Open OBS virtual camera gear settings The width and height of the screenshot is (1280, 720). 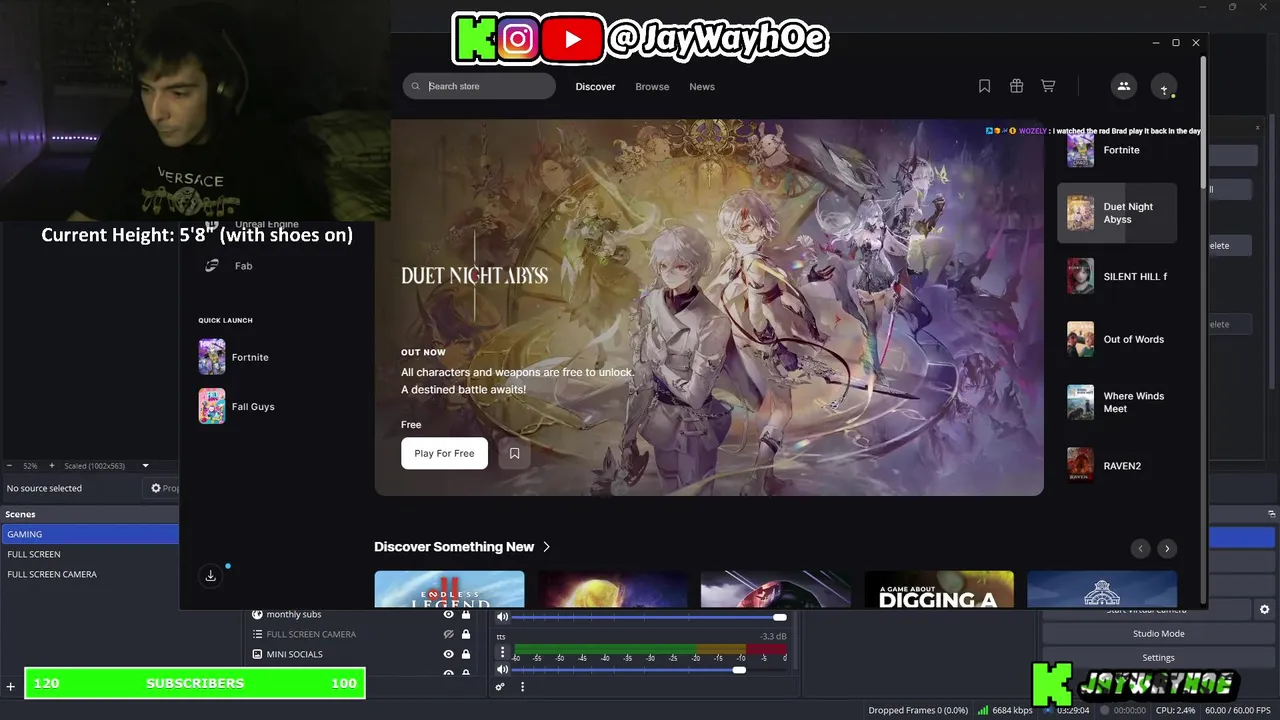click(x=1264, y=609)
